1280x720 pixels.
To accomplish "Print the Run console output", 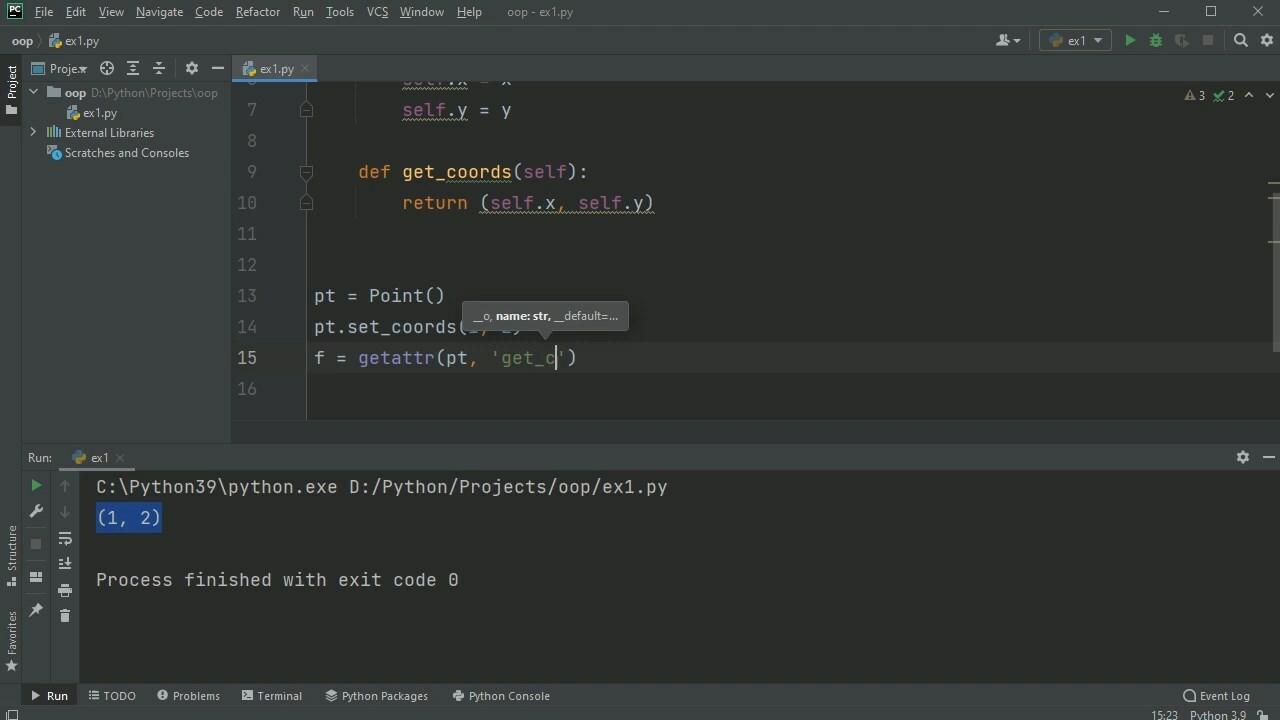I will click(x=65, y=590).
